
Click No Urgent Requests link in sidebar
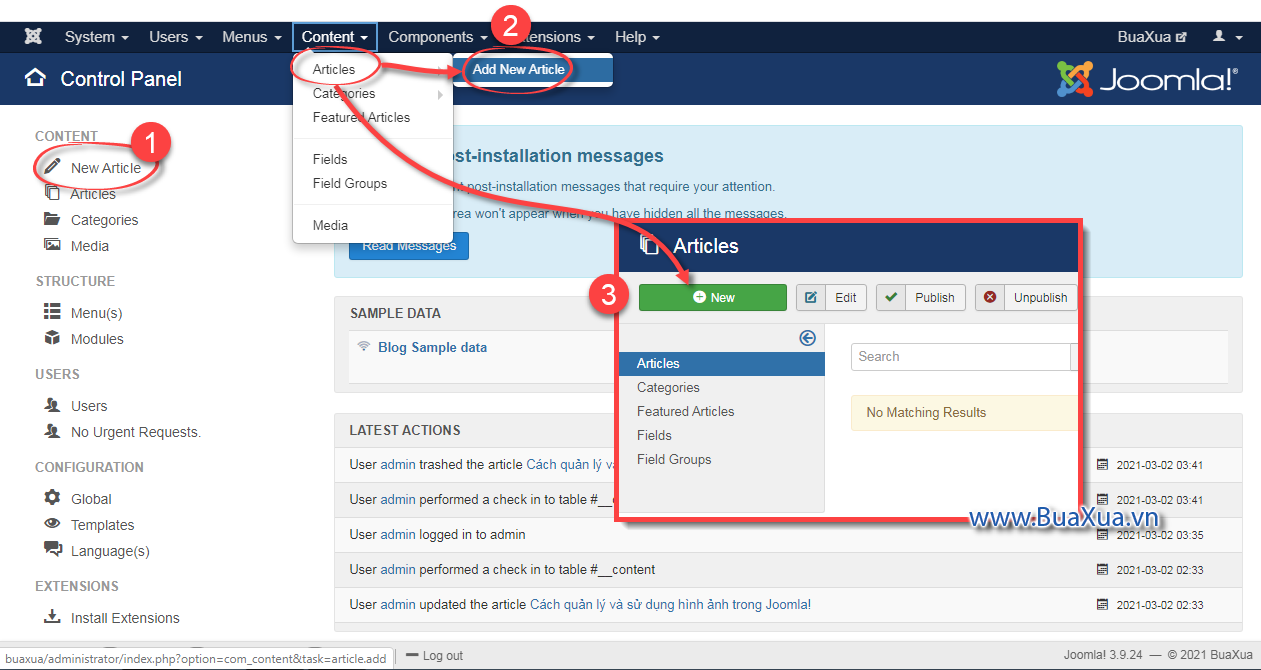coord(136,432)
